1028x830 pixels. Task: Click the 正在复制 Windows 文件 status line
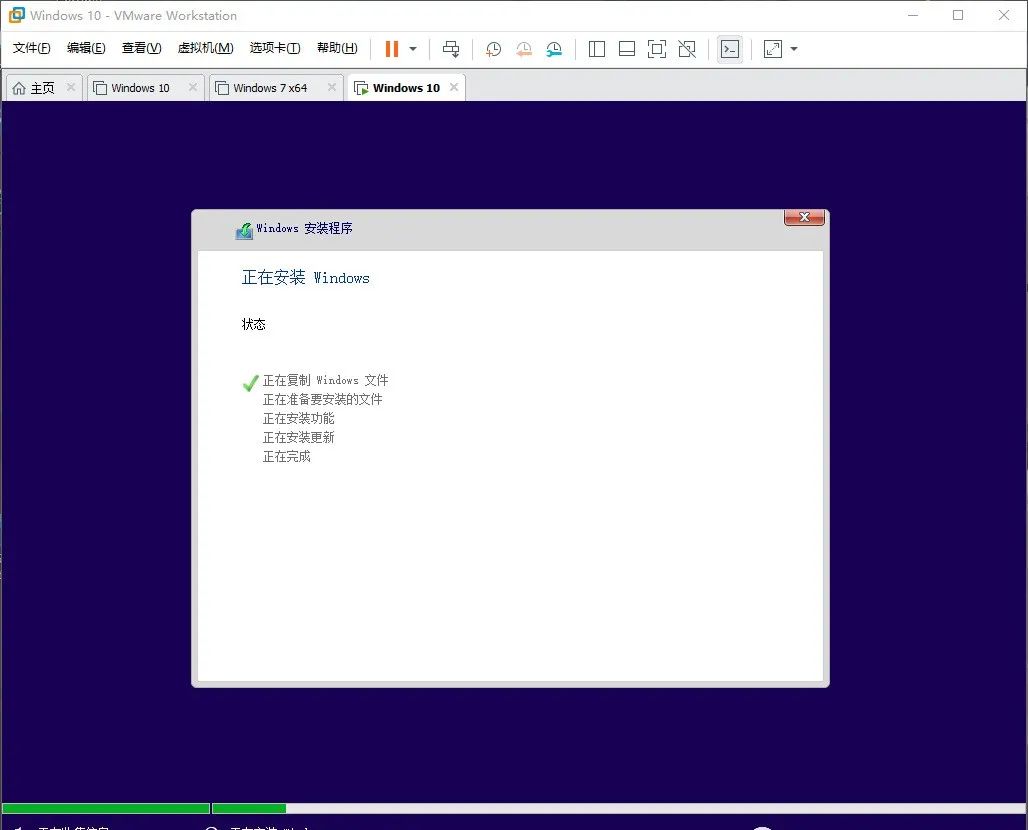pyautogui.click(x=324, y=381)
